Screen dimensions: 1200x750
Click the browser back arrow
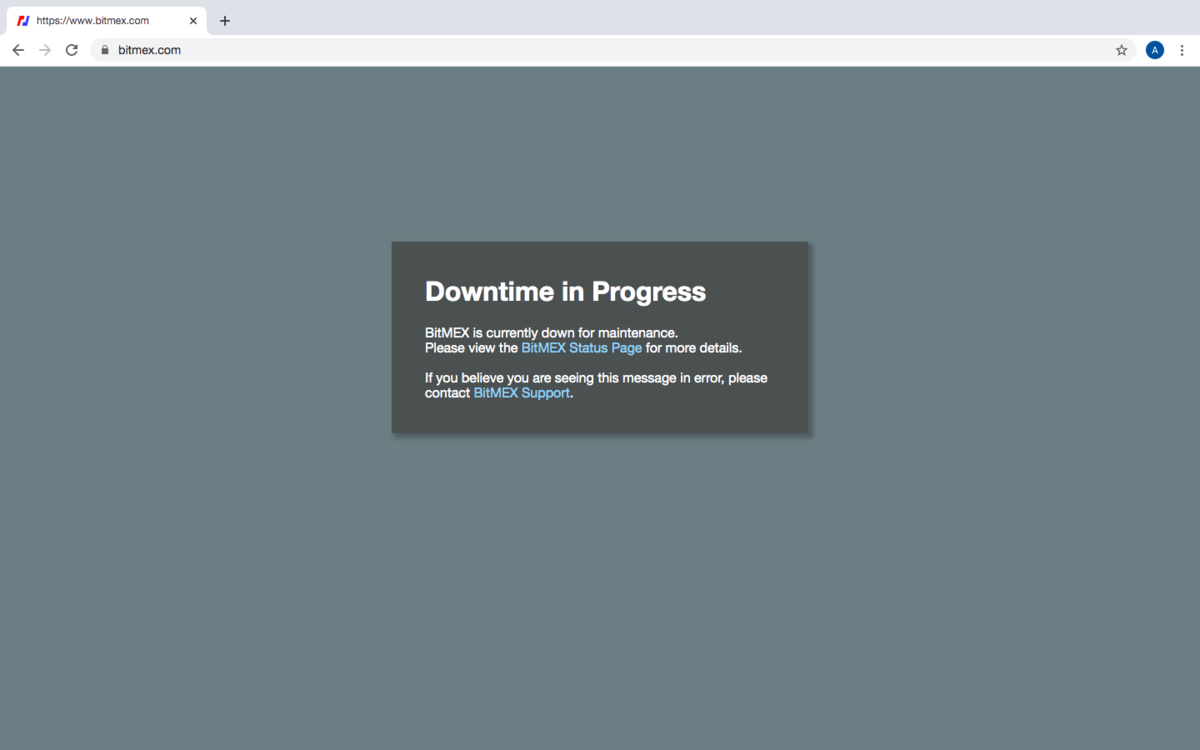pyautogui.click(x=18, y=50)
